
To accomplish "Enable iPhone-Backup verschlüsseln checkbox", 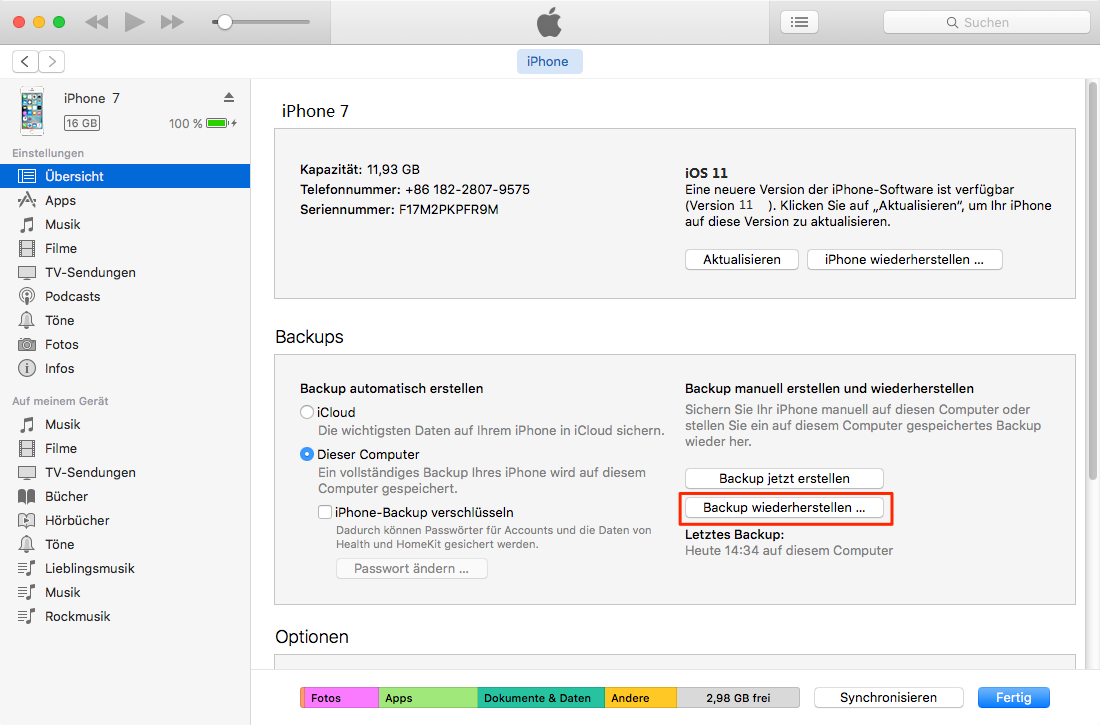I will [x=325, y=512].
